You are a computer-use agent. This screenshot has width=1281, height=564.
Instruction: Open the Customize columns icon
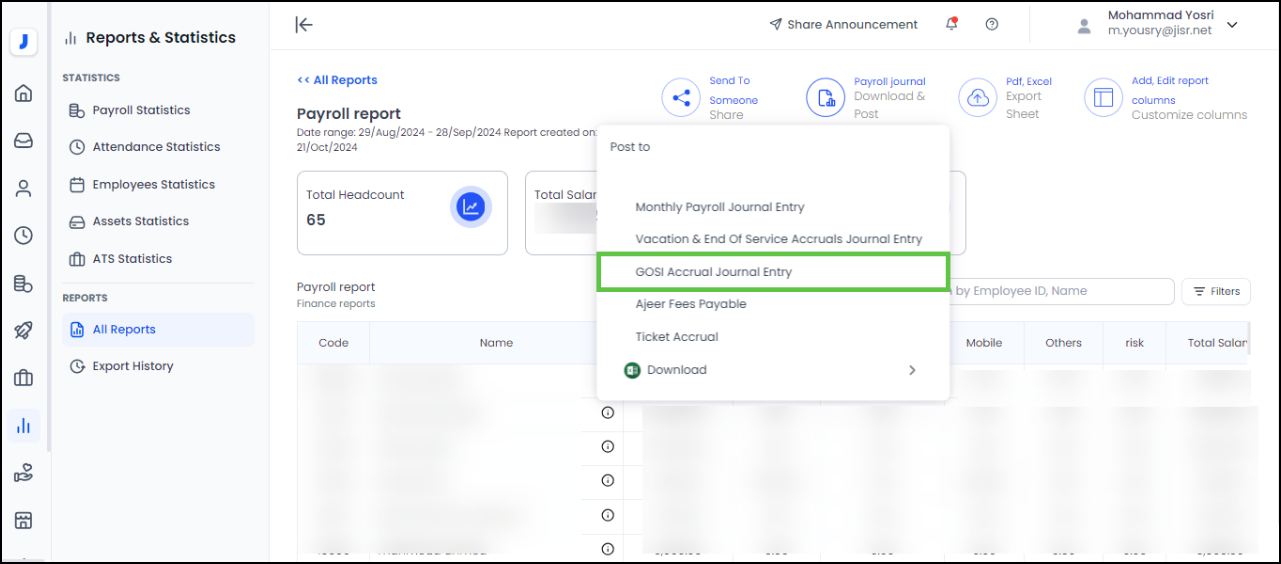coord(1104,98)
